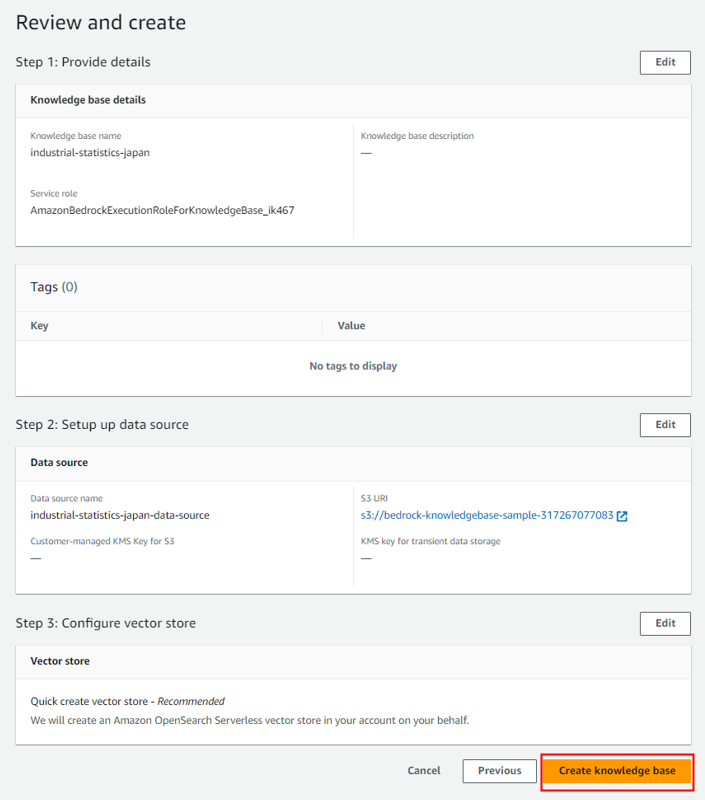Viewport: 705px width, 800px height.
Task: Click the Quick create vector store text
Action: click(89, 702)
